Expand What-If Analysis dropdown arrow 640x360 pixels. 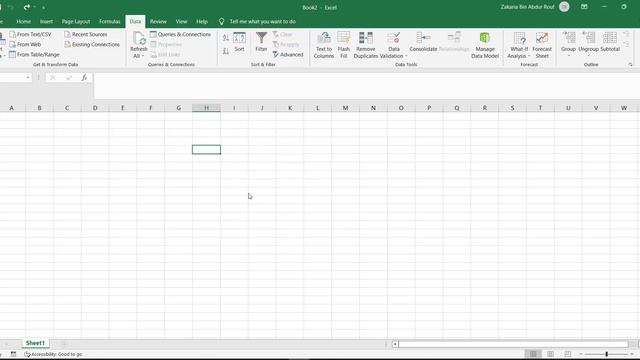coord(529,56)
